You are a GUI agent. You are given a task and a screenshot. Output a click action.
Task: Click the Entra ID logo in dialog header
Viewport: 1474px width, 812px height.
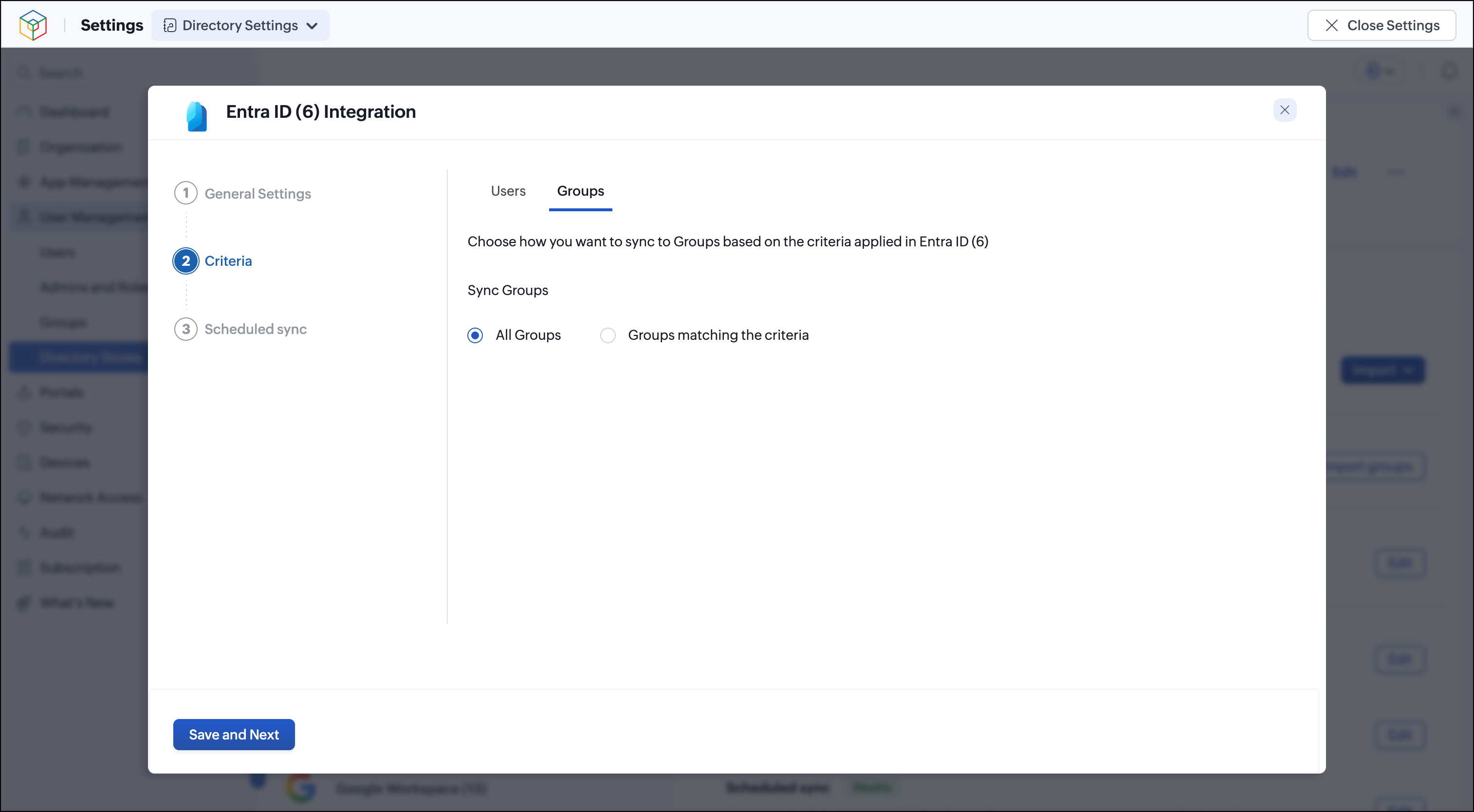pos(197,116)
